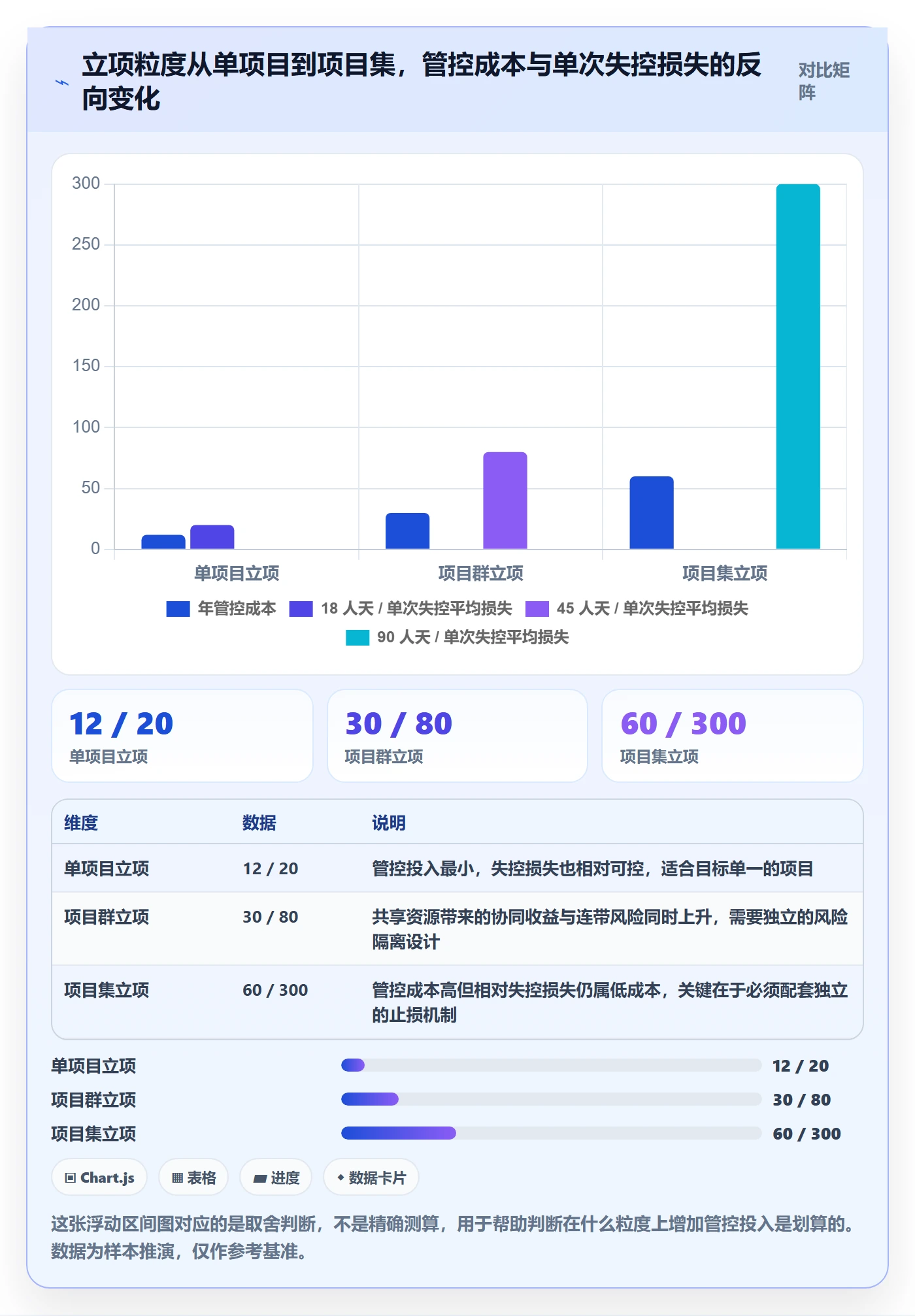Toggle the 90 人天 legend swatch
The width and height of the screenshot is (915, 1316).
point(357,638)
